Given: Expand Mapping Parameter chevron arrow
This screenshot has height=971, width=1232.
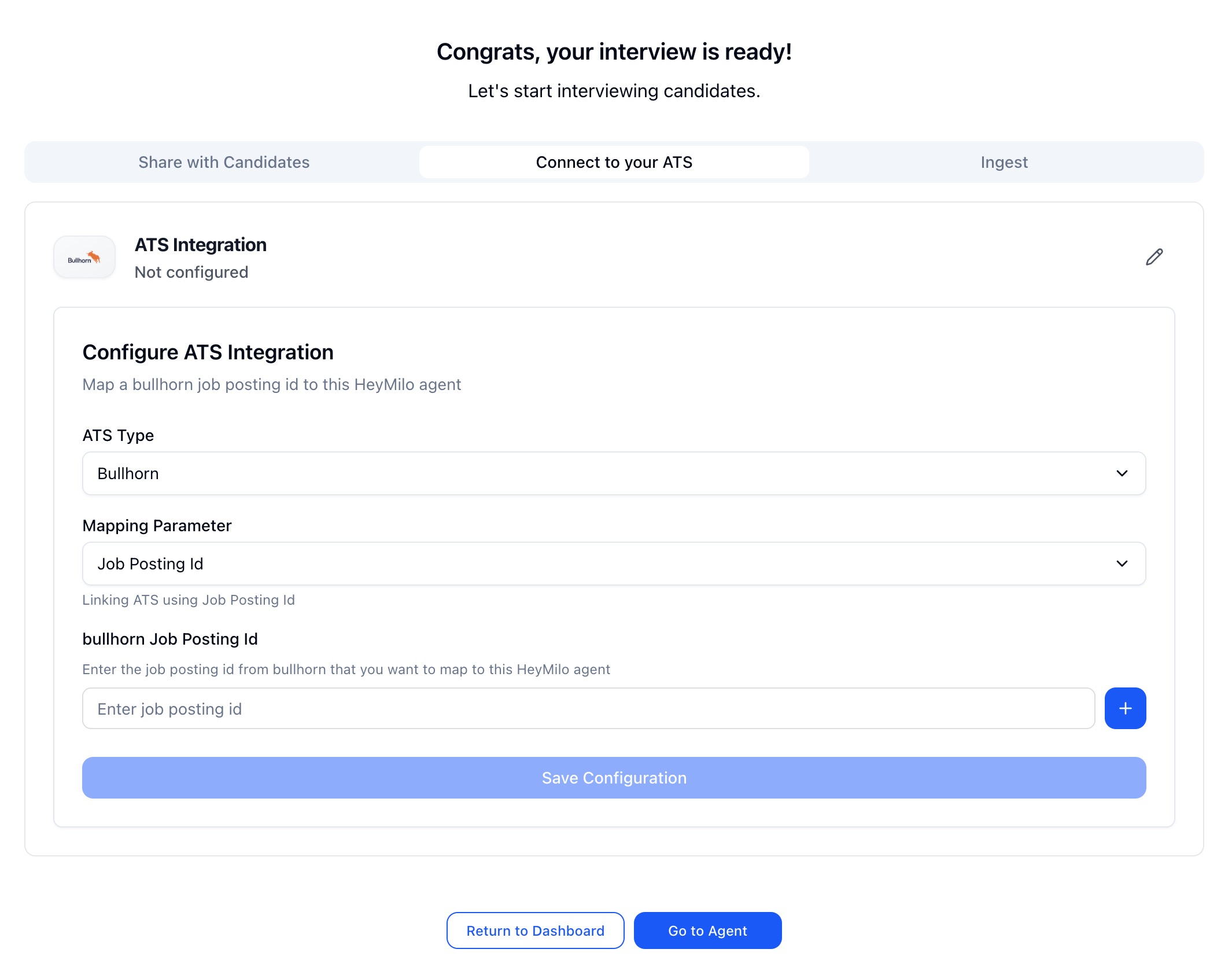Looking at the screenshot, I should (x=1122, y=564).
